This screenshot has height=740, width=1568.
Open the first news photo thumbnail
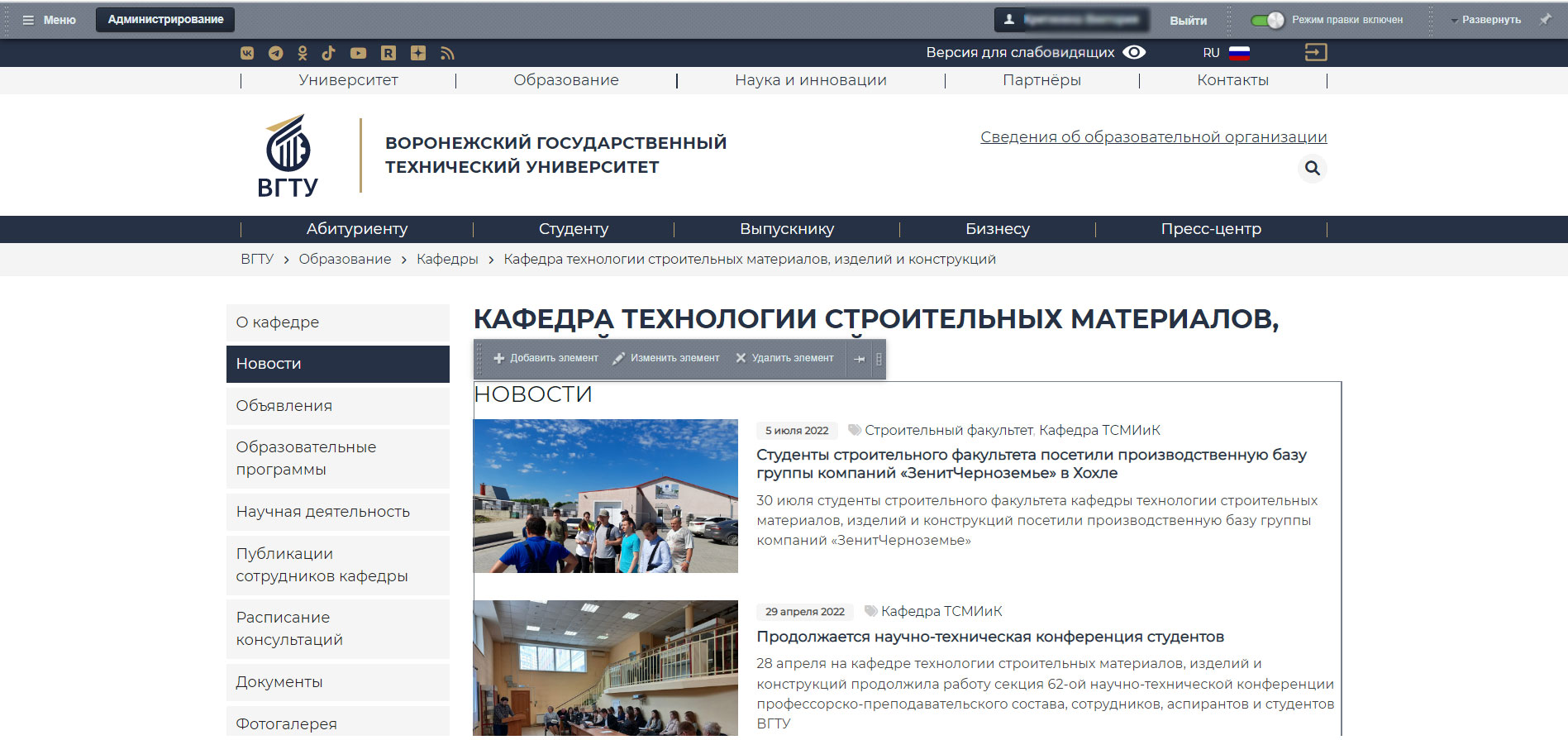click(x=605, y=496)
